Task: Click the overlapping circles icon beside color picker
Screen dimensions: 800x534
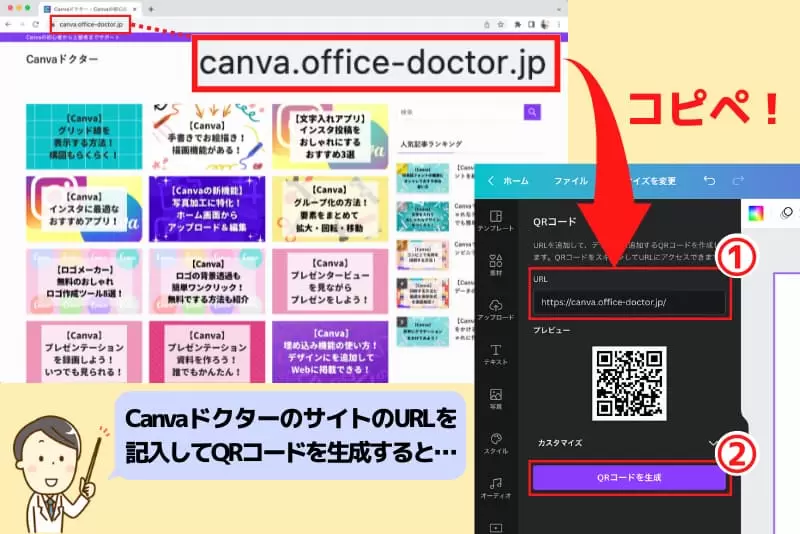Action: [x=787, y=213]
